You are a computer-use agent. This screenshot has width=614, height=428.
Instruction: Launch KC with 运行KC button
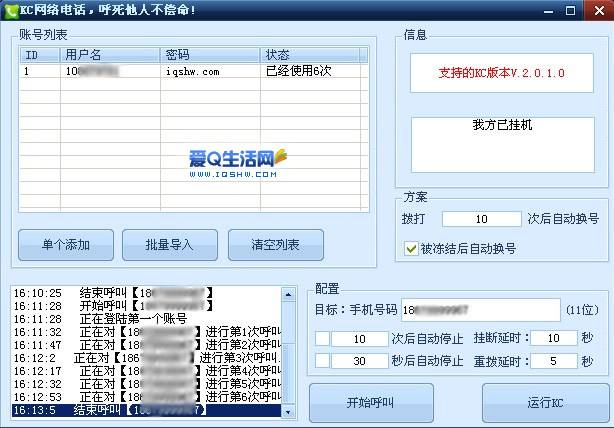tap(545, 403)
